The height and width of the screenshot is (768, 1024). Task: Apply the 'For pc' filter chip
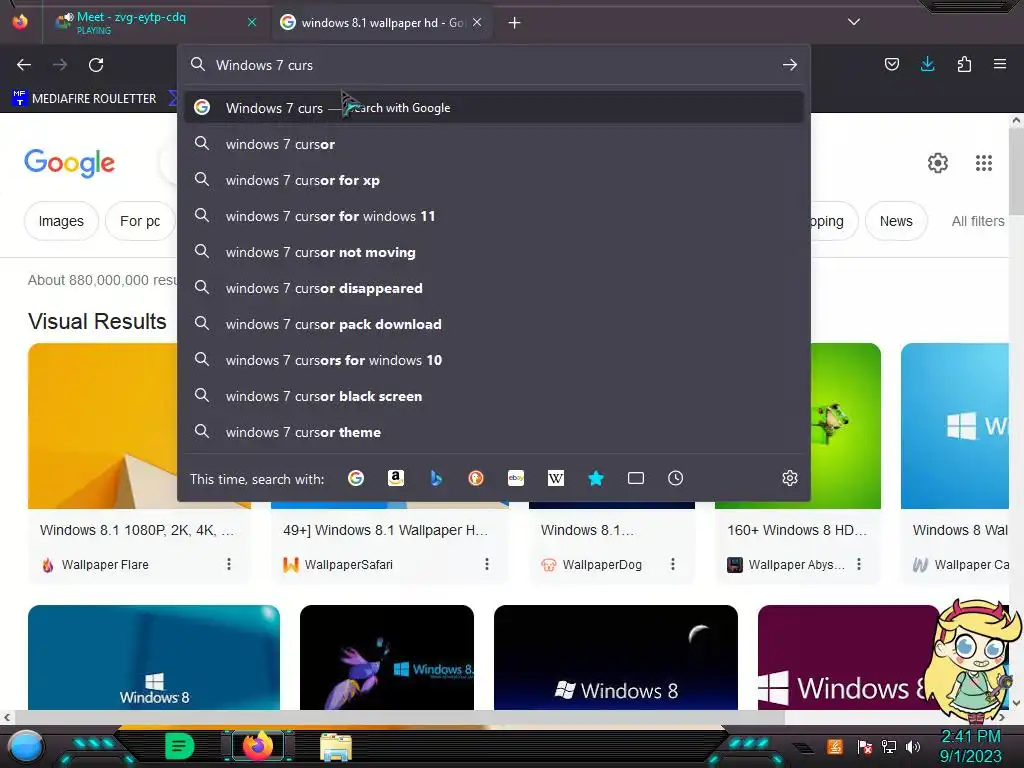(140, 221)
